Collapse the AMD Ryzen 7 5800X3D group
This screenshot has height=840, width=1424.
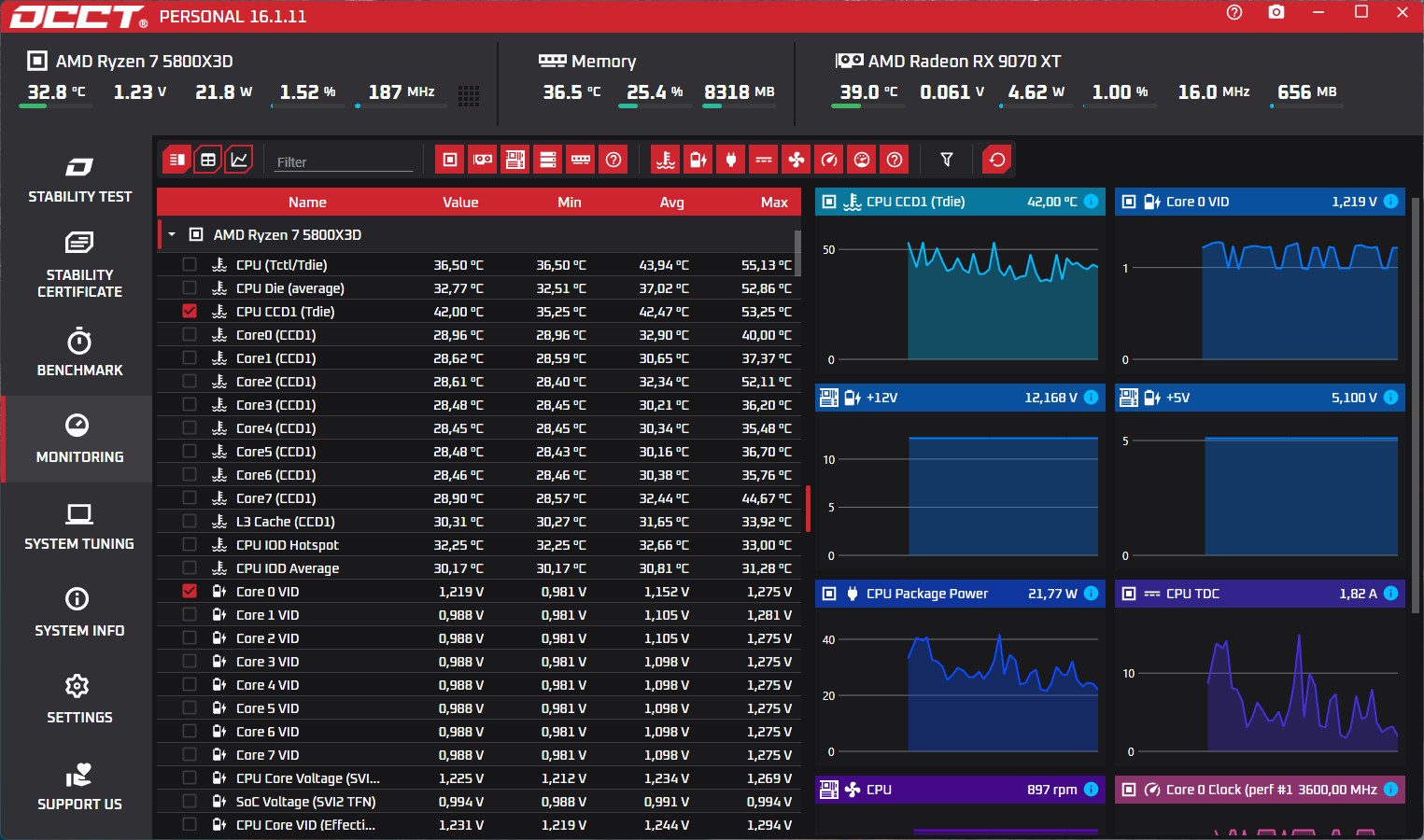point(172,234)
